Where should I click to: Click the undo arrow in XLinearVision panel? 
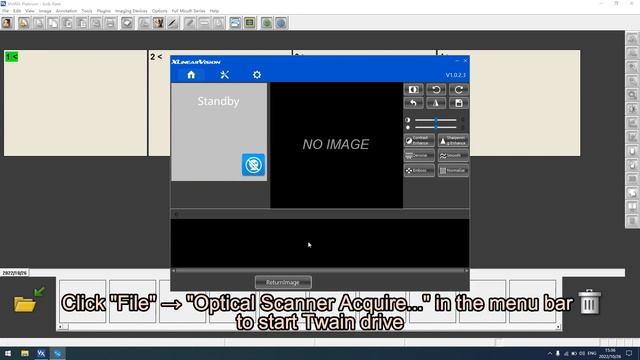[x=413, y=103]
